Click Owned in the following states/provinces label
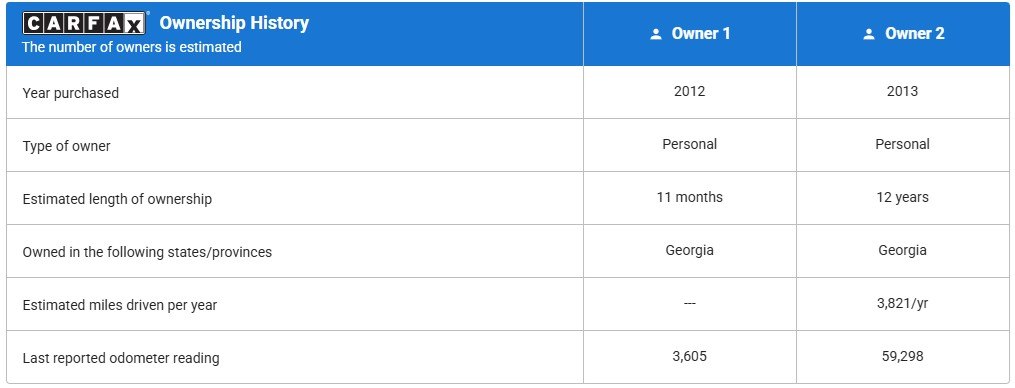 point(147,252)
